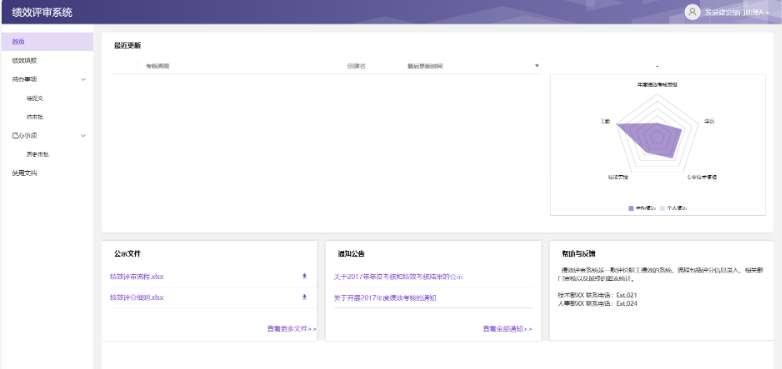This screenshot has height=369, width=782.
Task: Open the sub-item under 已办事项
Action: [x=37, y=155]
